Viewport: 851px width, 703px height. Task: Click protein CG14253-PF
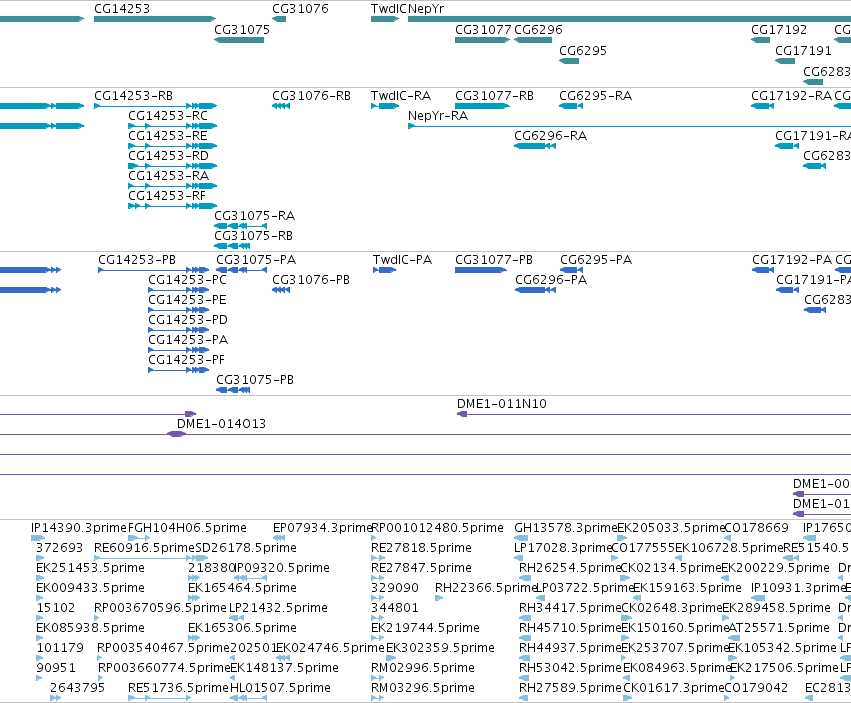click(186, 360)
